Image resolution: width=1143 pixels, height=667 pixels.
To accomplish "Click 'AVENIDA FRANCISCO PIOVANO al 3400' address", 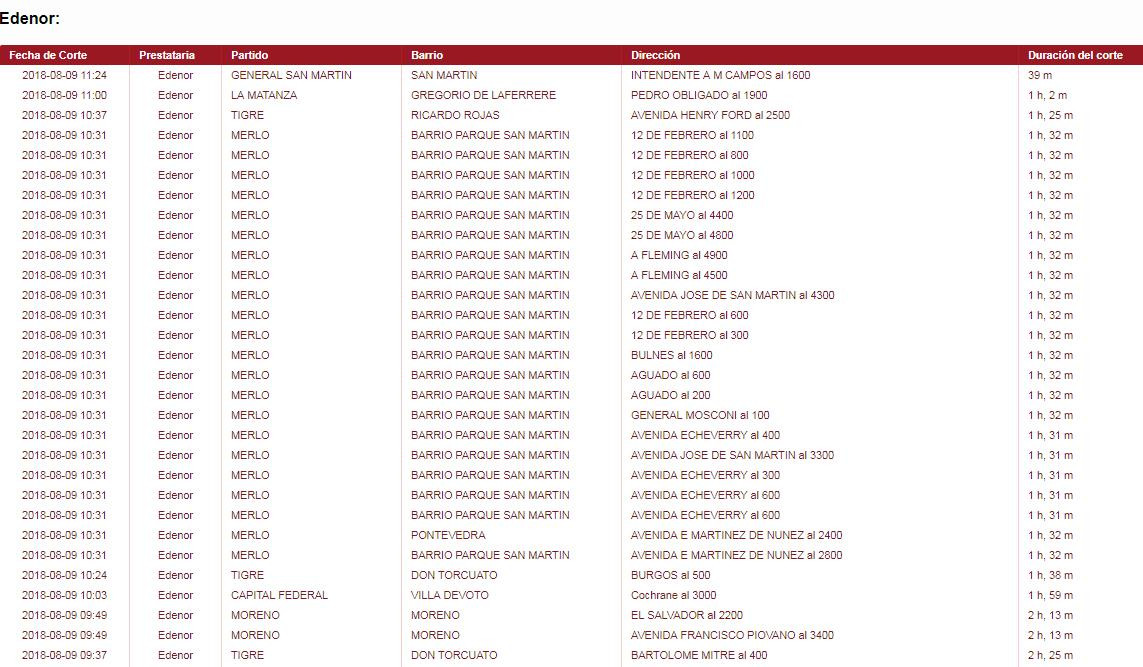I will 732,635.
